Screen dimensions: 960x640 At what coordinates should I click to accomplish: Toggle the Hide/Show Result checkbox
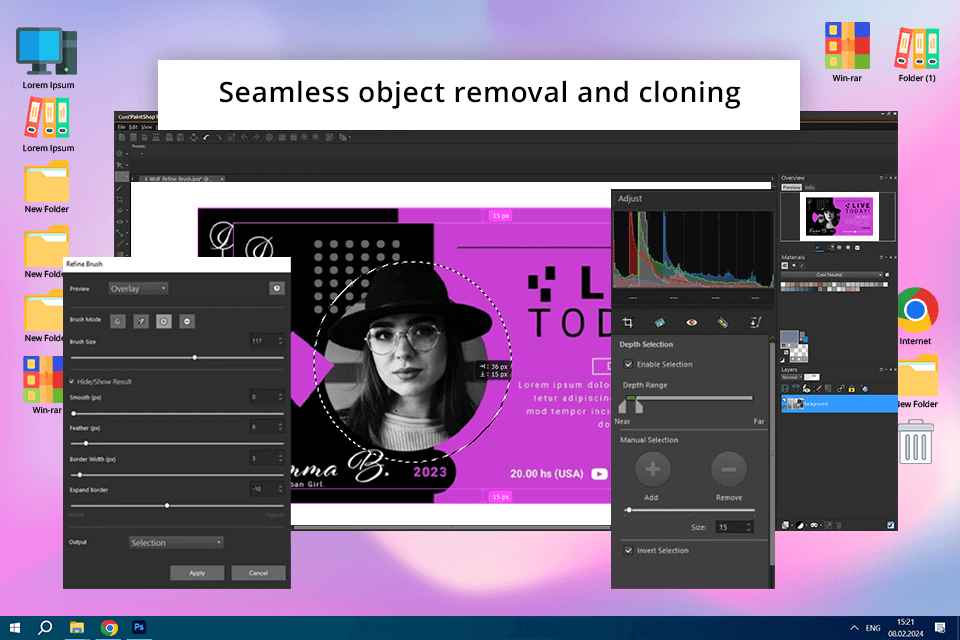(72, 382)
